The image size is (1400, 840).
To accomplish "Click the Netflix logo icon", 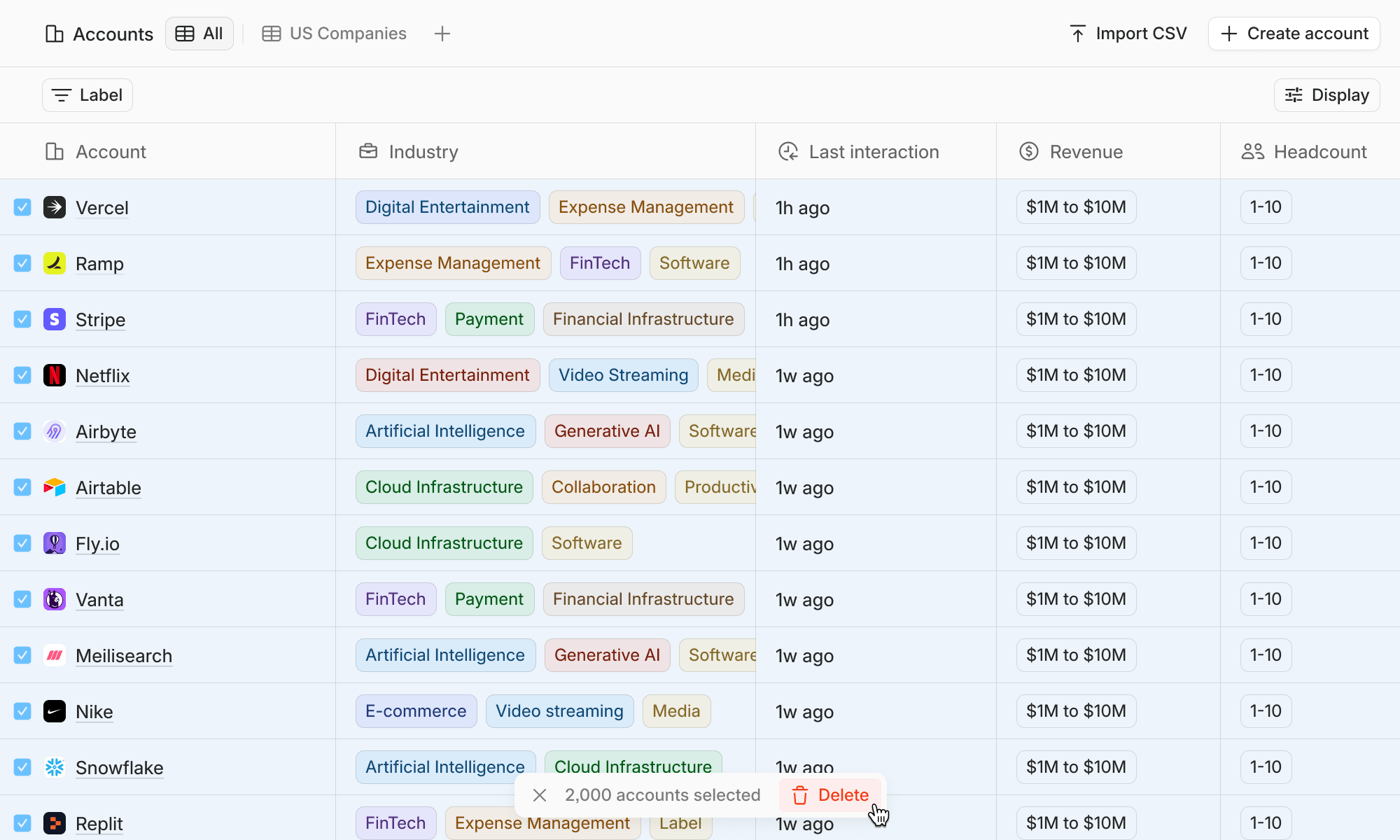I will coord(55,375).
